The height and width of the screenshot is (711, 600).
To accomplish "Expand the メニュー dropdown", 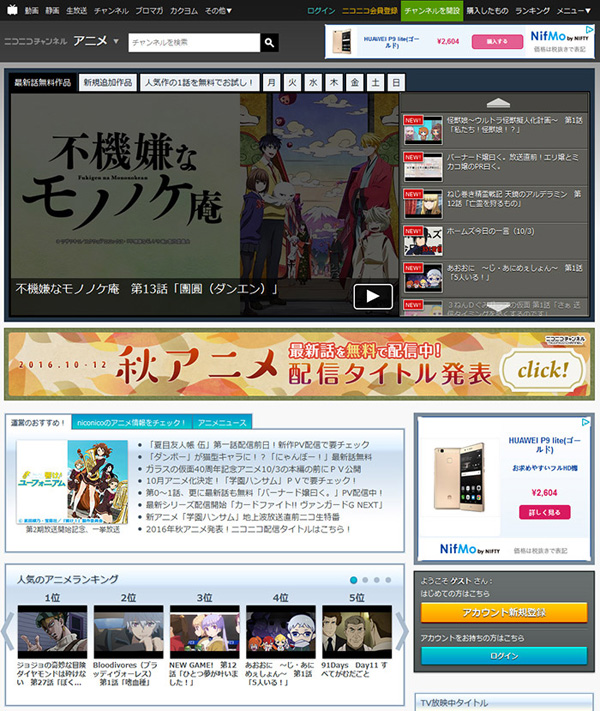I will [x=574, y=10].
